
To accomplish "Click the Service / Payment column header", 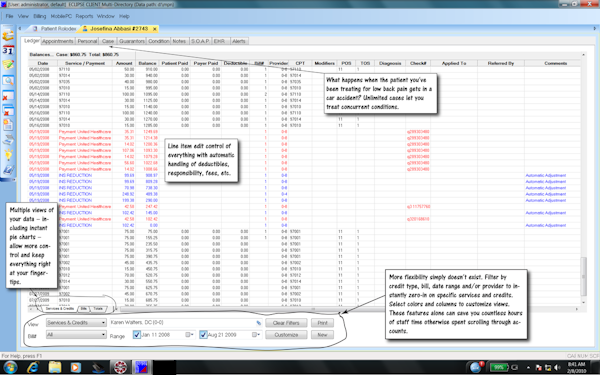I will coord(85,64).
